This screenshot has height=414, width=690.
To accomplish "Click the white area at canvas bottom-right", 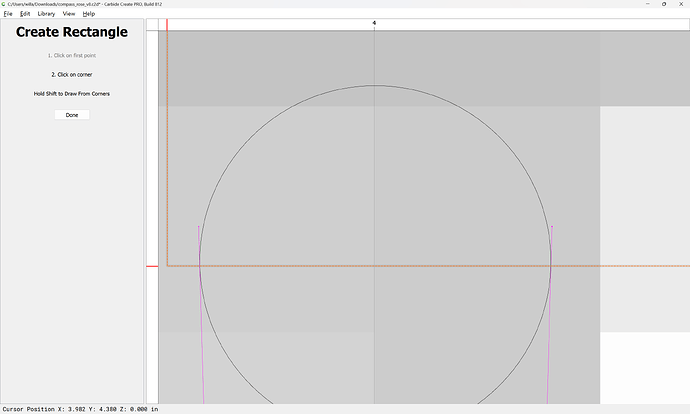I will (644, 368).
